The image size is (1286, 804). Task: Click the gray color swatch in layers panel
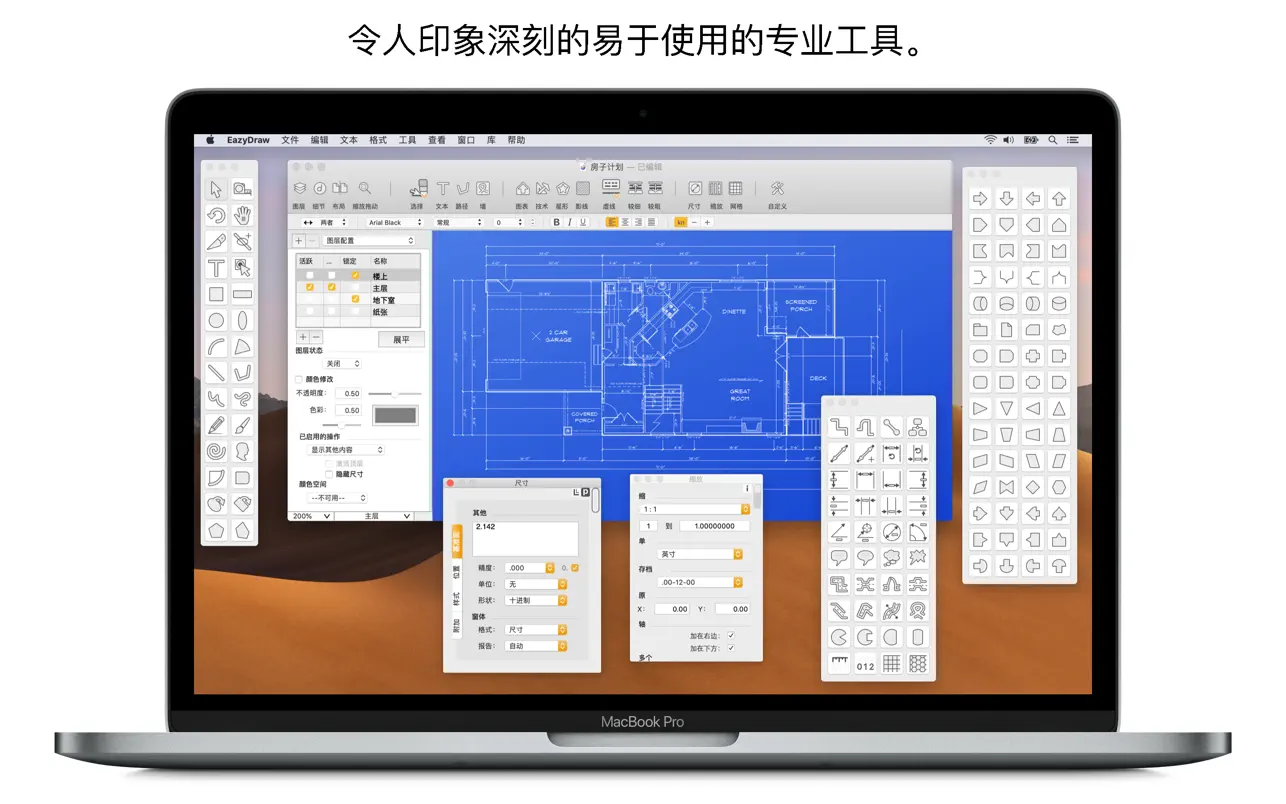395,414
